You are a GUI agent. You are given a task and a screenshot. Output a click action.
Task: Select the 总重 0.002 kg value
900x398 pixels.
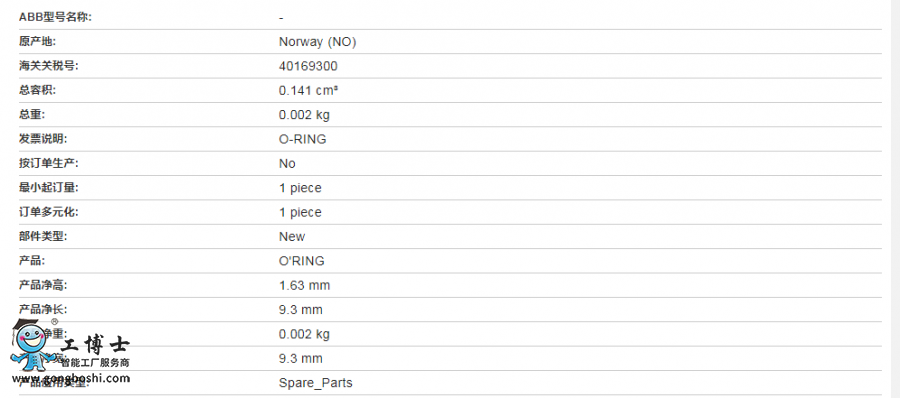coord(304,115)
